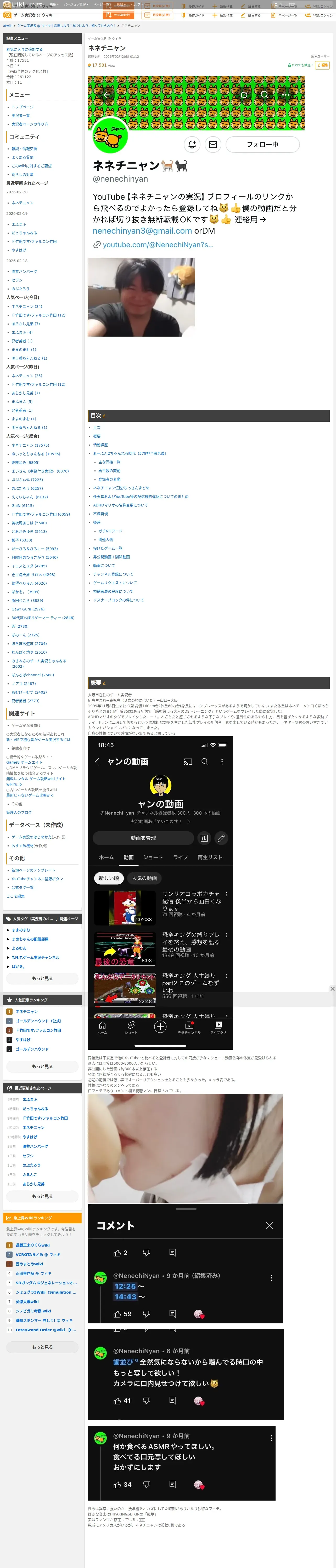This screenshot has width=336, height=1568.
Task: Click the envelope message icon
Action: [213, 144]
